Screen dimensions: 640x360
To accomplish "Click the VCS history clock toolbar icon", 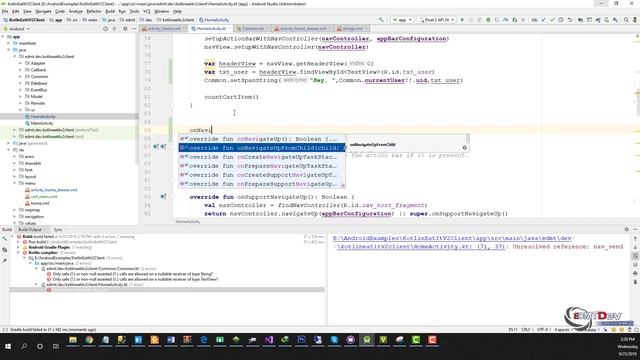I will pyautogui.click(x=561, y=20).
